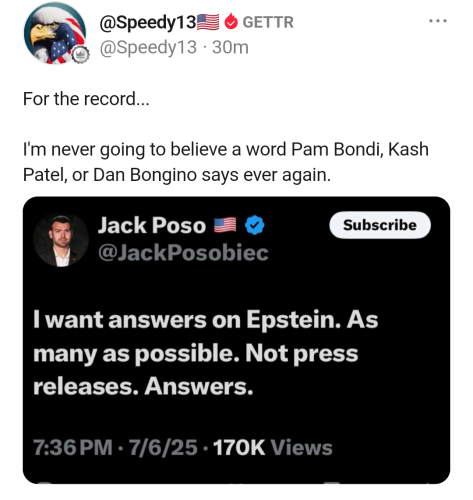Click the 170K Views count
Viewport: 473px width, 500px height.
[x=273, y=447]
